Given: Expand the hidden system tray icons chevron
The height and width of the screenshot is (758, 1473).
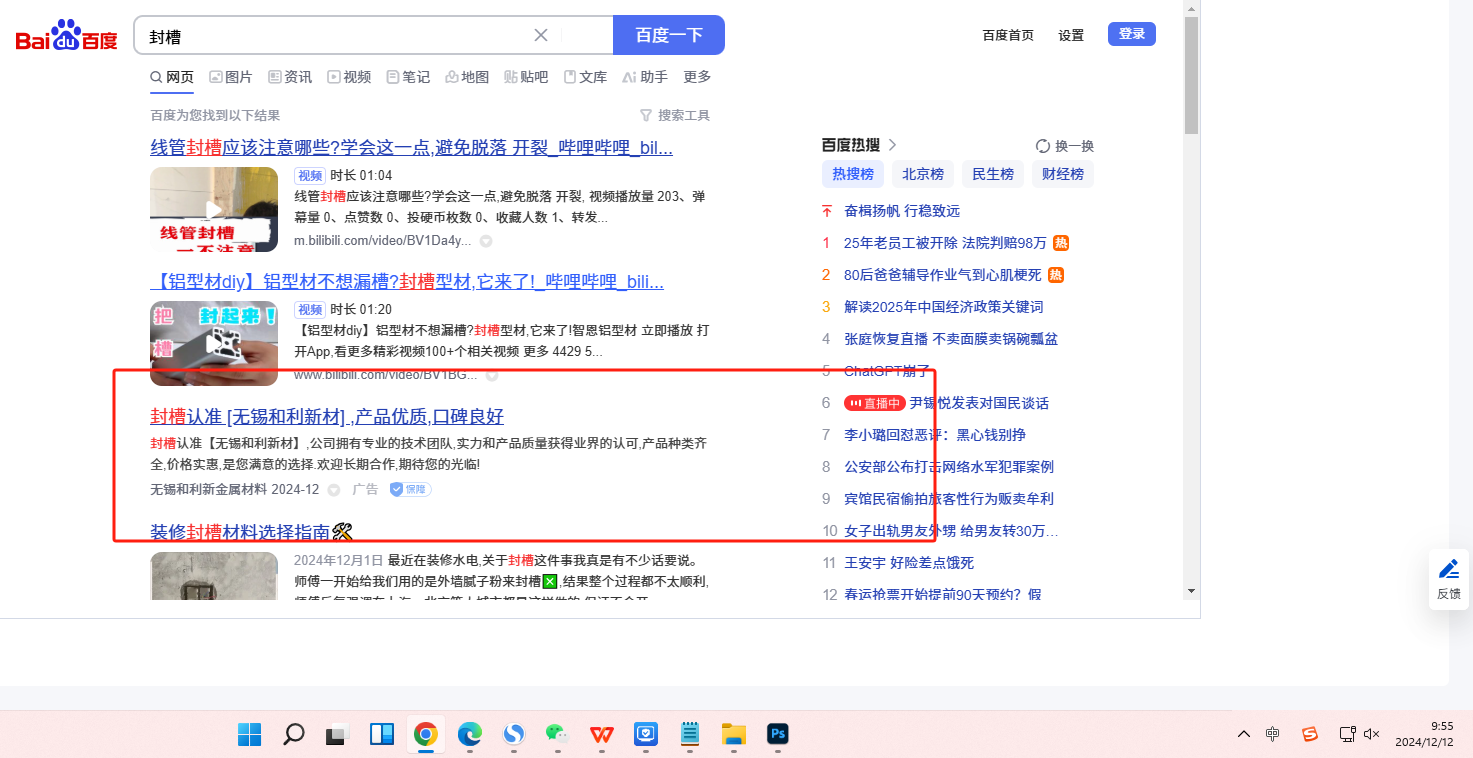Looking at the screenshot, I should 1243,734.
